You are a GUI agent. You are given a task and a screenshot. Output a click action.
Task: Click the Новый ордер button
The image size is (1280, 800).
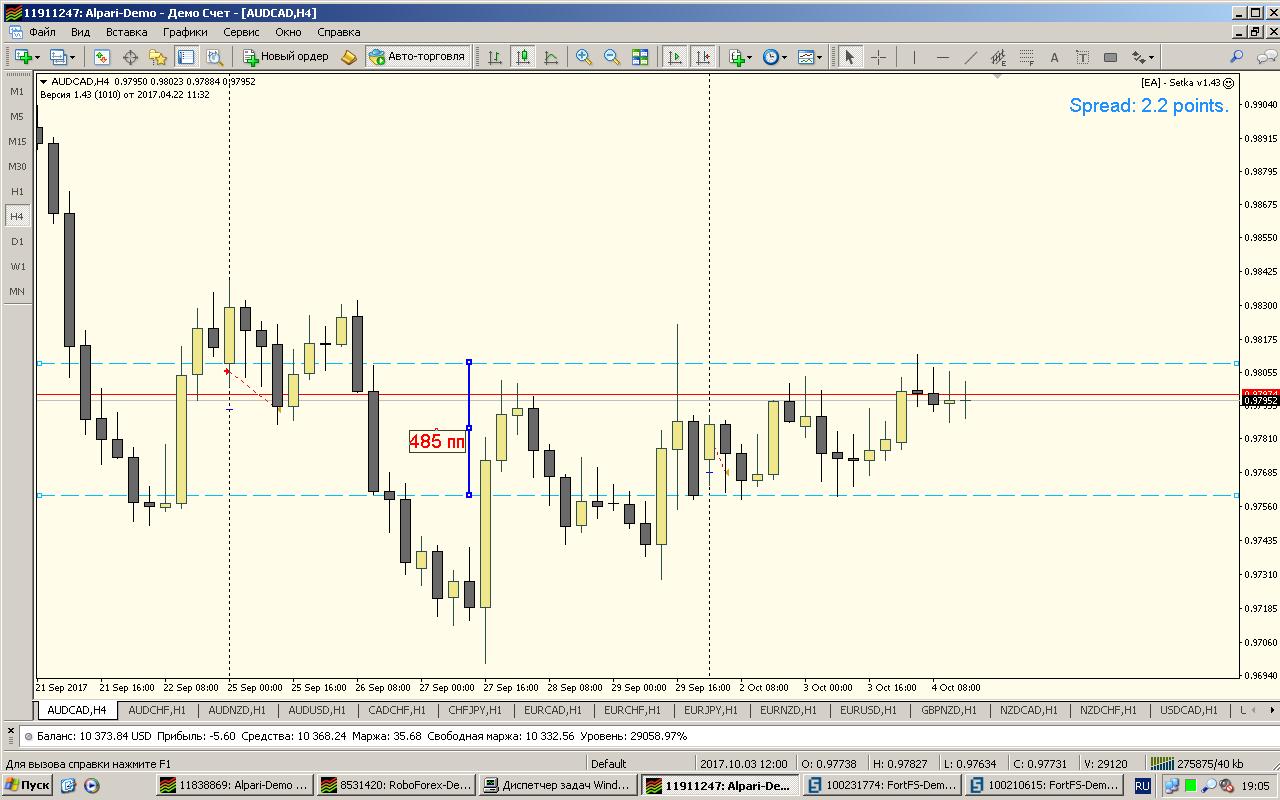[x=286, y=57]
